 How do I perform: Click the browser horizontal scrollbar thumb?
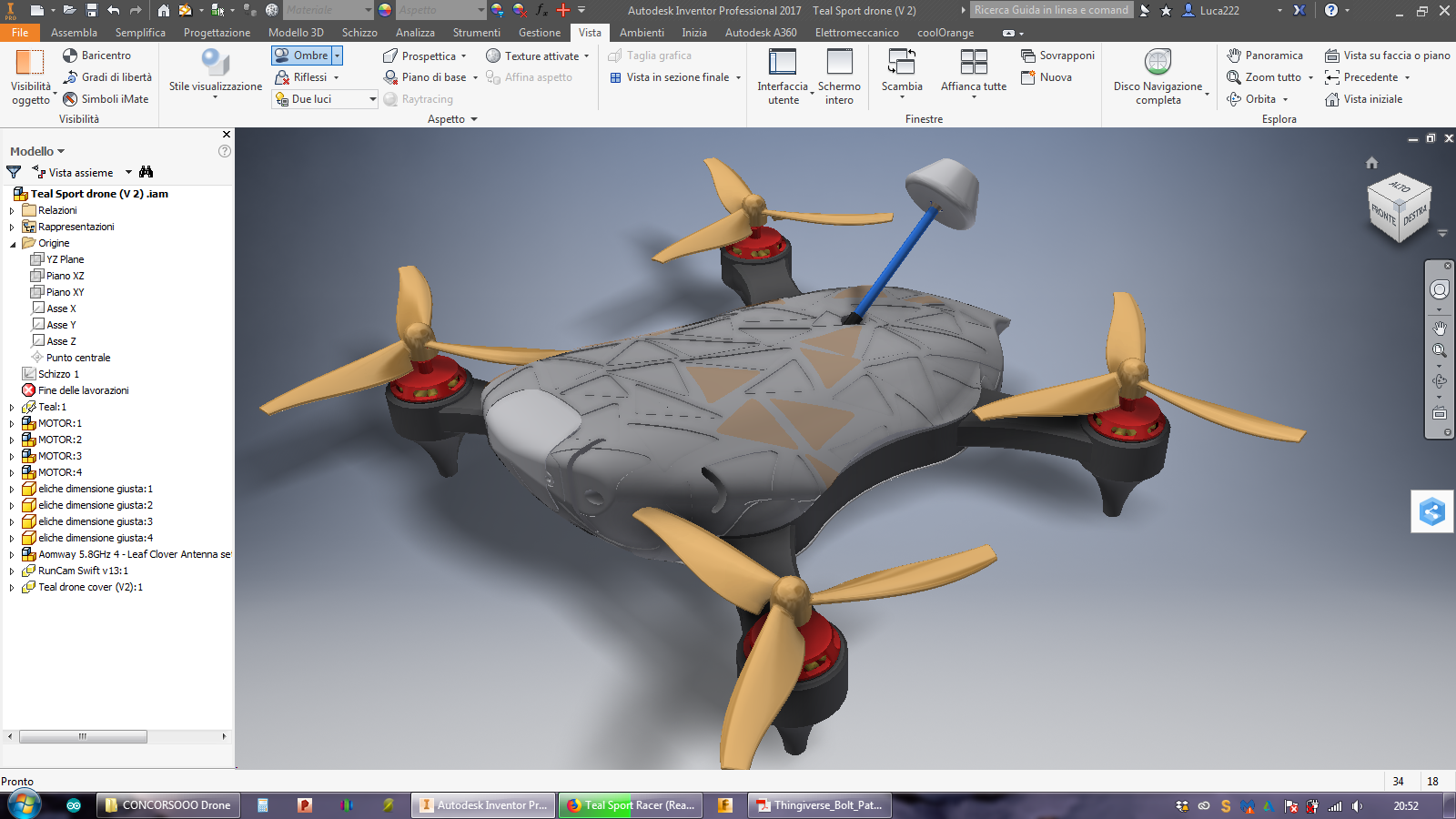[83, 736]
